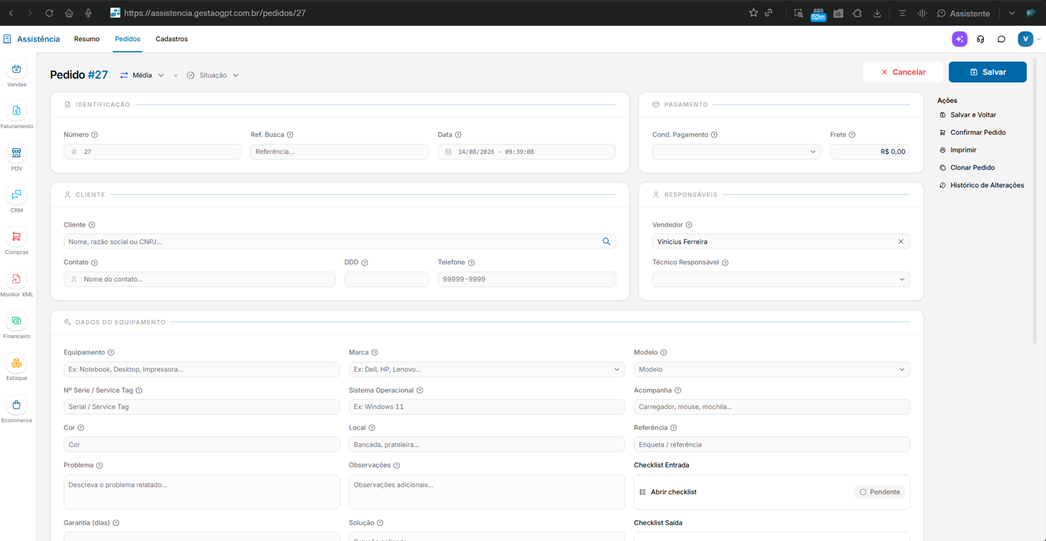Screen dimensions: 1046x541
Task: Open the user avatar V menu
Action: point(1025,39)
